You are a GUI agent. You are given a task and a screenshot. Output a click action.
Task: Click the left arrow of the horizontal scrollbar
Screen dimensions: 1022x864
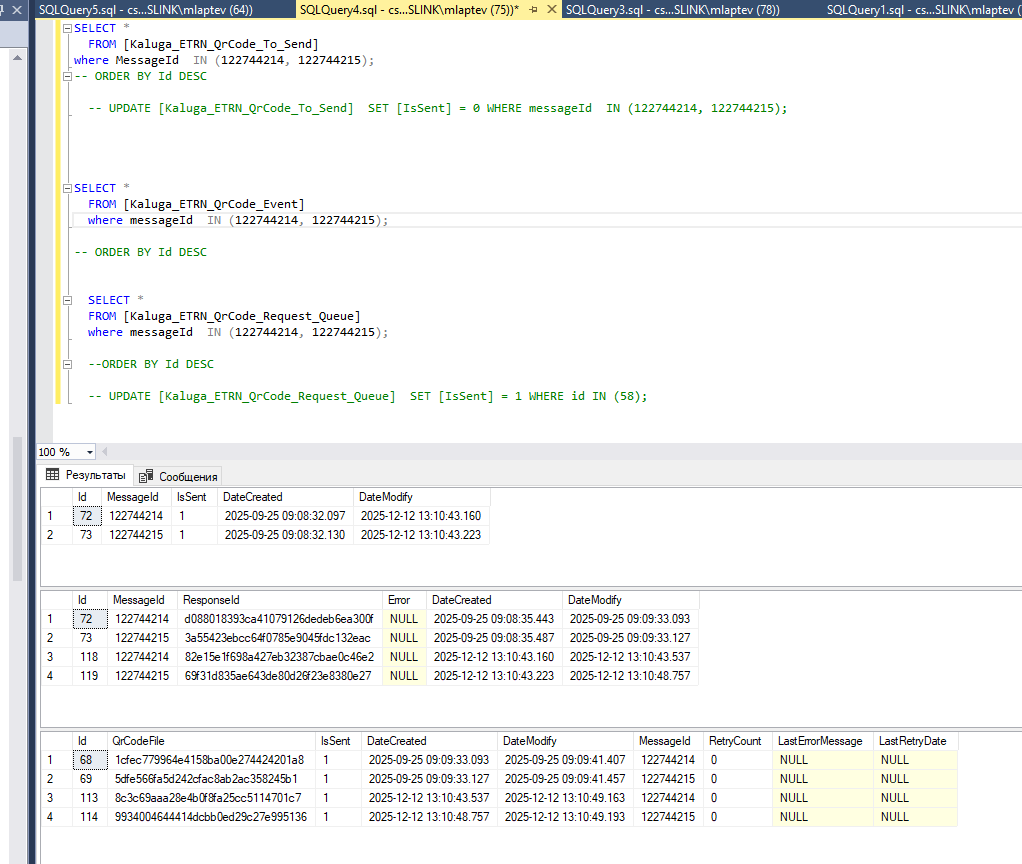click(x=105, y=452)
